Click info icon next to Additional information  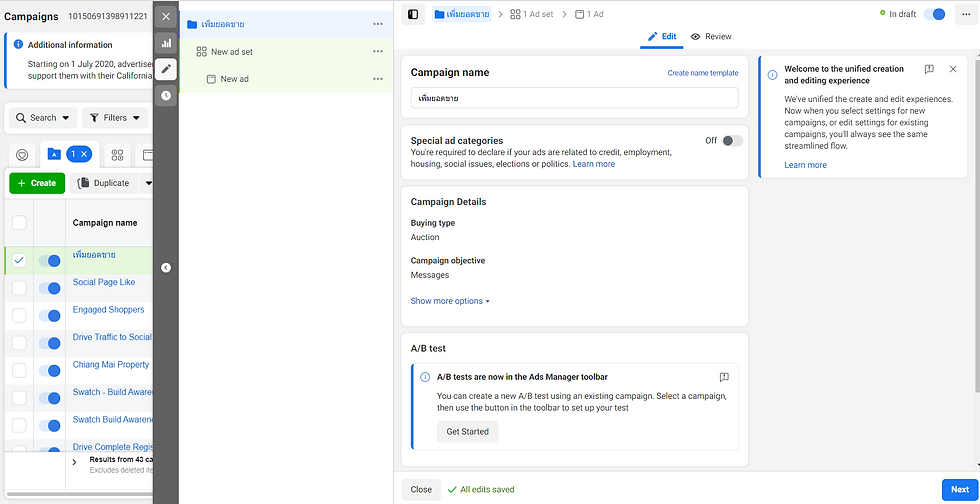tap(18, 44)
